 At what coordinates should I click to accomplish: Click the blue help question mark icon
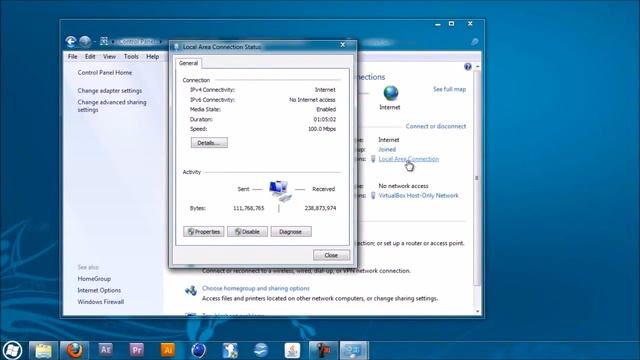(x=468, y=67)
